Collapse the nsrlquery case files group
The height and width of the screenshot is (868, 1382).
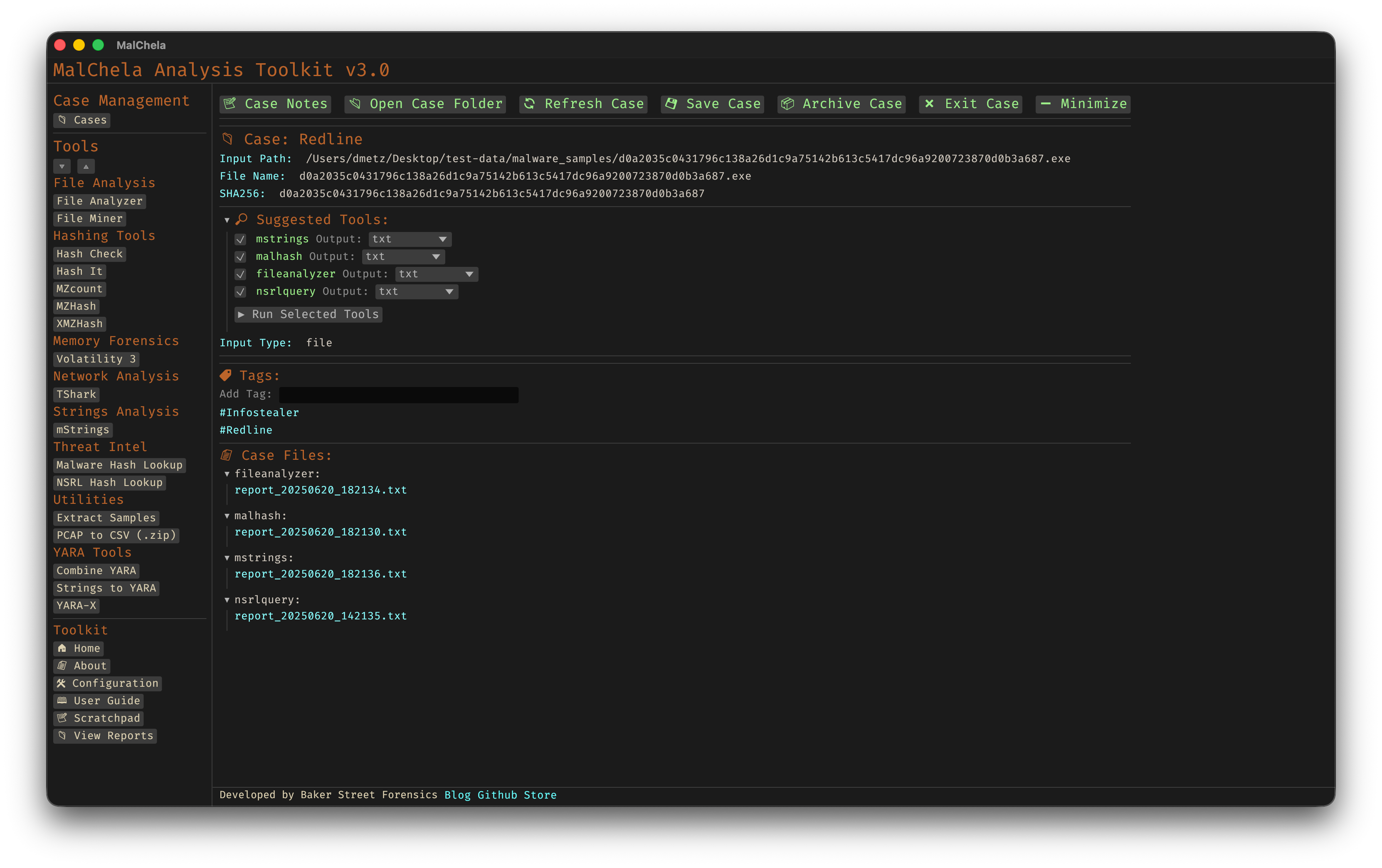pos(227,599)
